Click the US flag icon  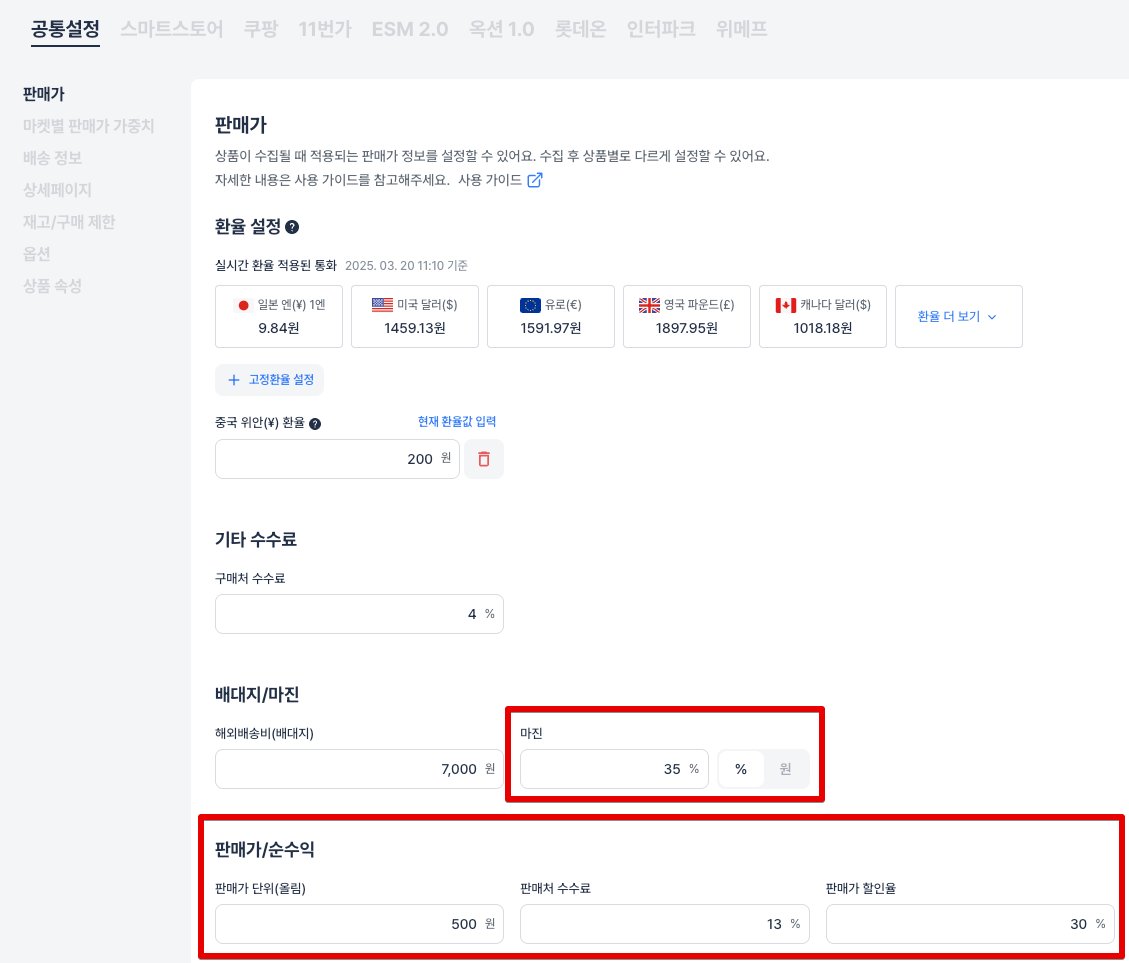coord(382,305)
